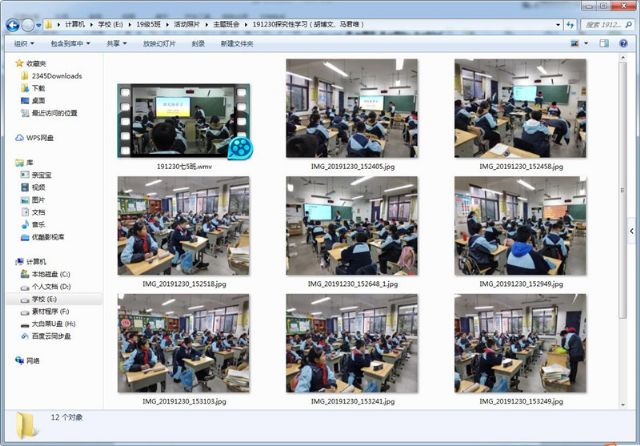
Task: Click the folder icon in the address bar
Action: pos(48,25)
